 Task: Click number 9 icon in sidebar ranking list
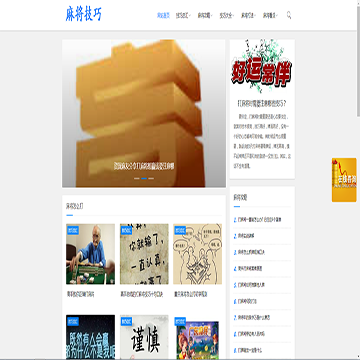[x=235, y=350]
